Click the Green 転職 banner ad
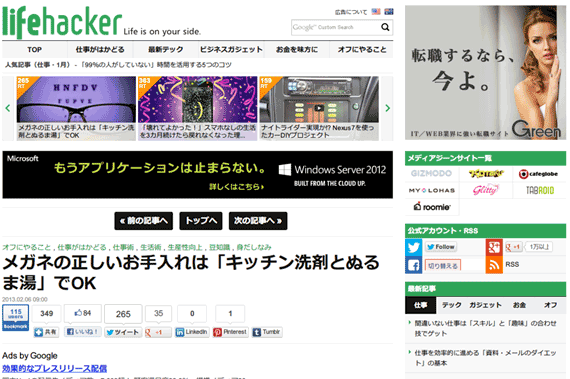570x379 pixels. (485, 72)
